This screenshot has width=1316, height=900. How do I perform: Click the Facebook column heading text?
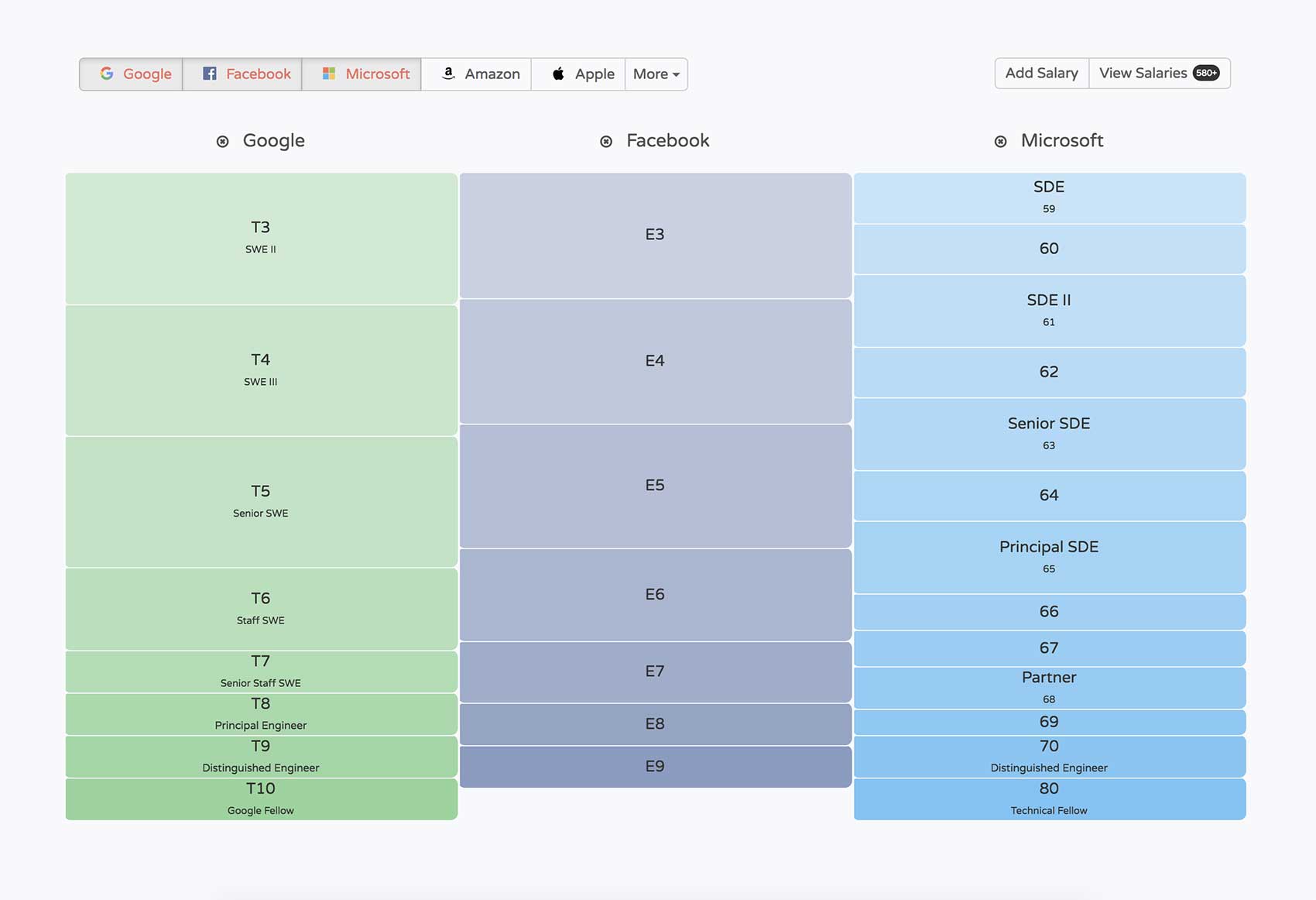click(x=668, y=141)
